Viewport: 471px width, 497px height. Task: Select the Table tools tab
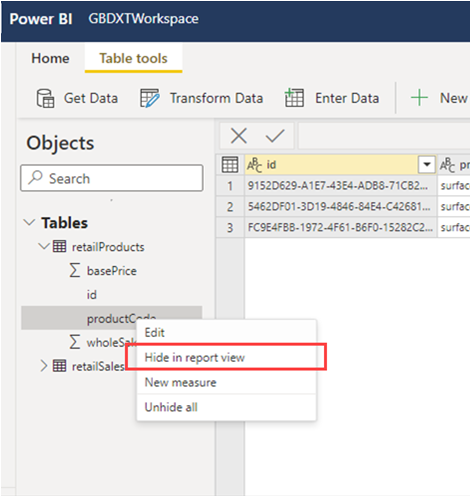[x=133, y=58]
